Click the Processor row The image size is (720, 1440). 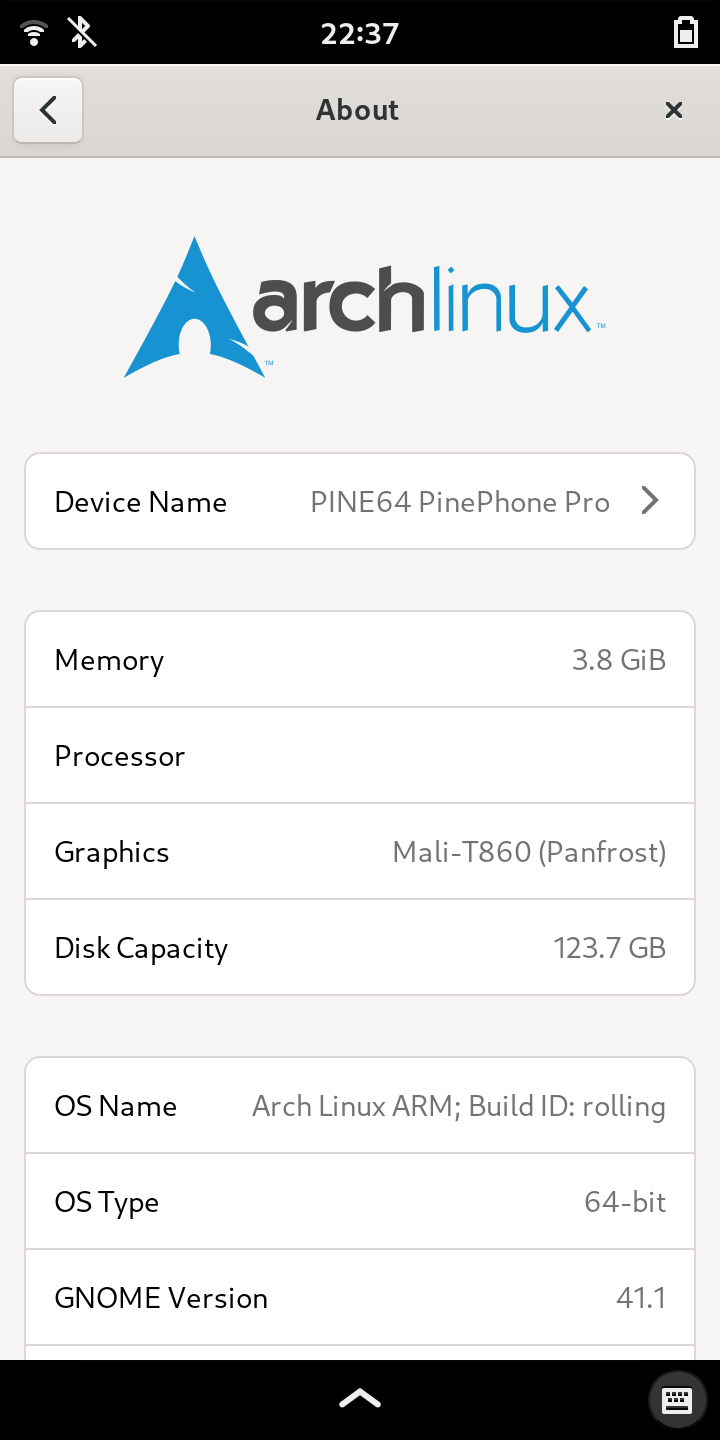360,756
